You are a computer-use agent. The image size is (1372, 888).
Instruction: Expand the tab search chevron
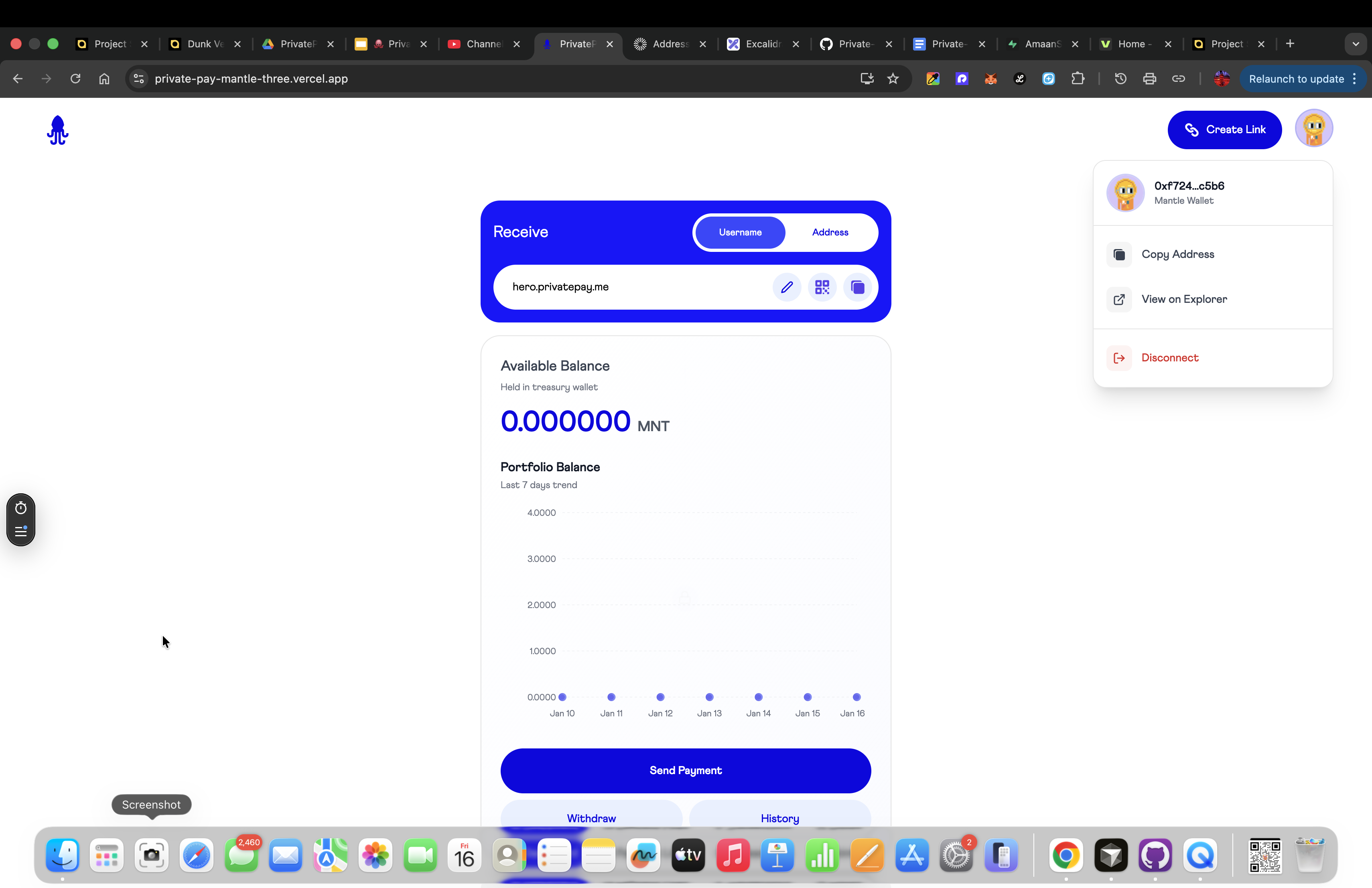(x=1355, y=44)
